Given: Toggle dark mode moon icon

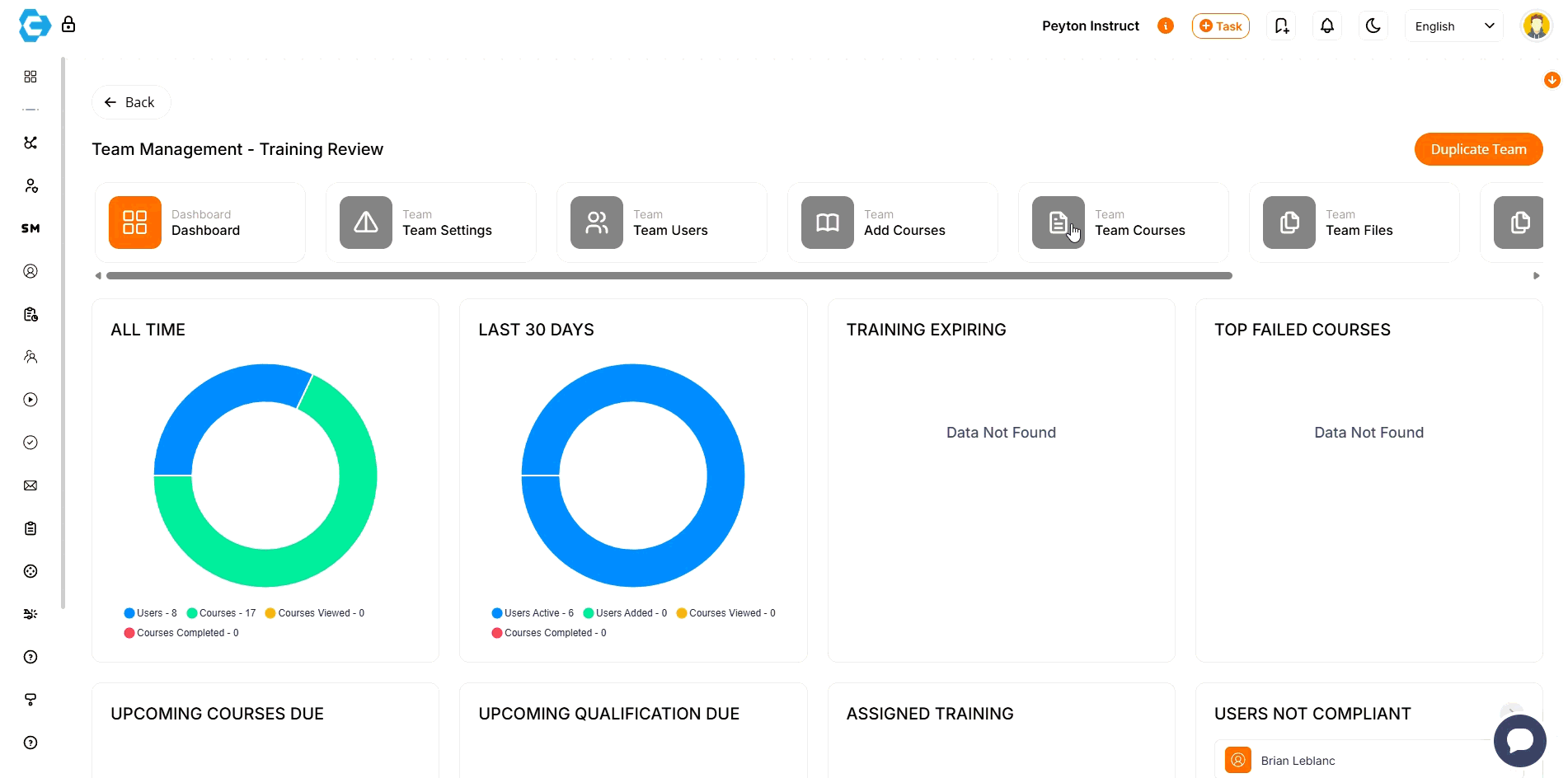Looking at the screenshot, I should [x=1373, y=26].
